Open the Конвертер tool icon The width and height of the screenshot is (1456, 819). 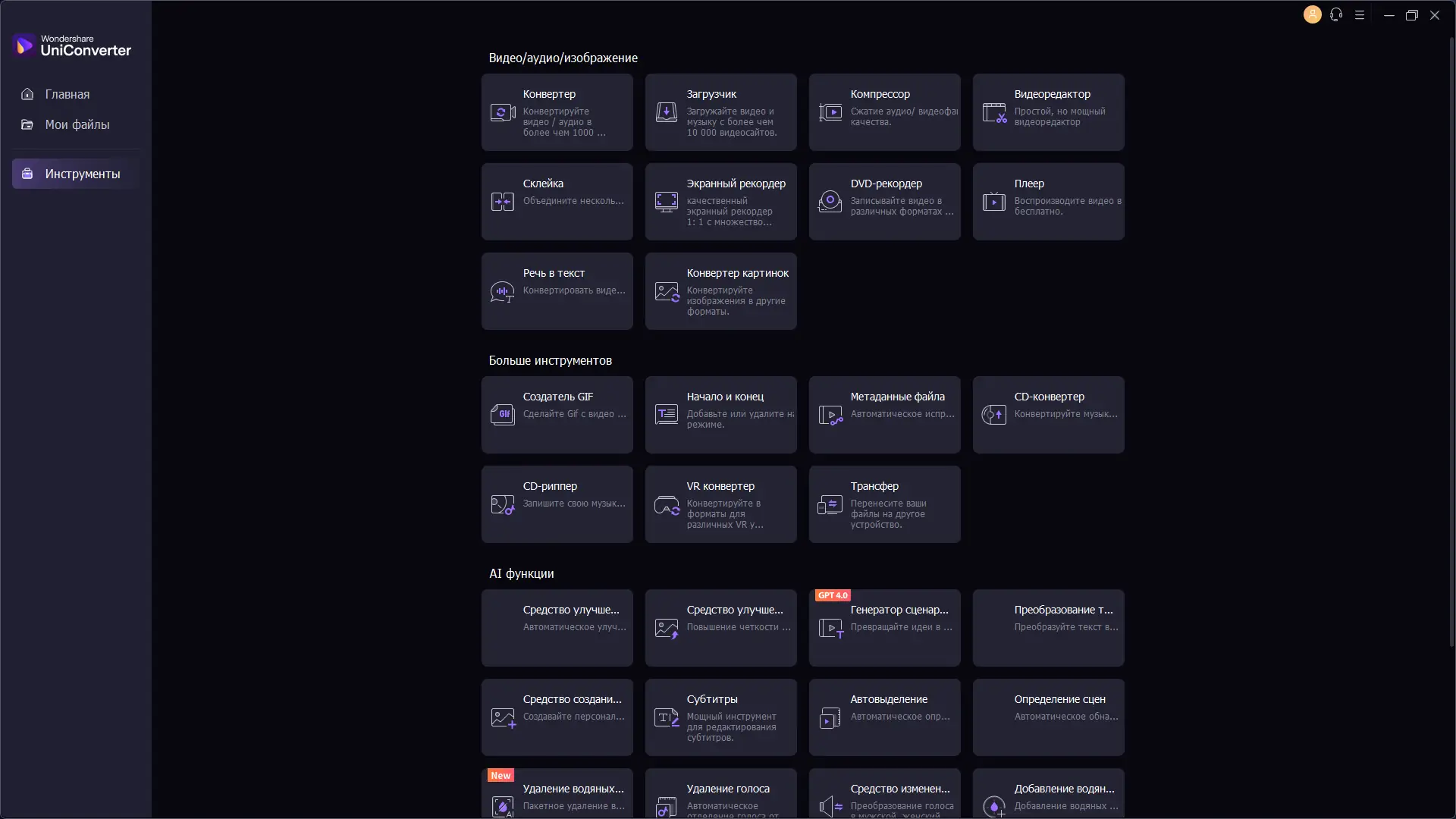click(502, 113)
